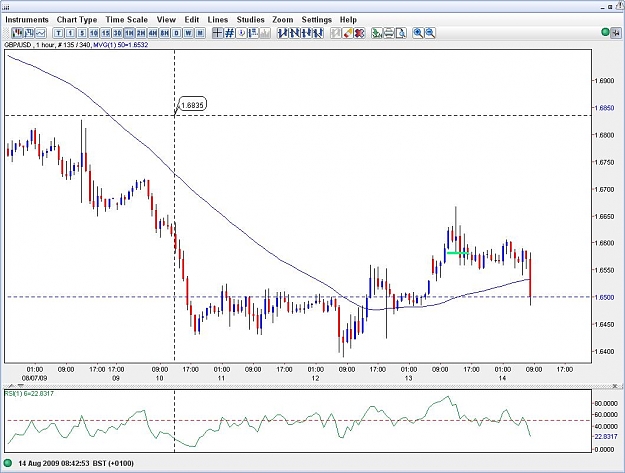625x473 pixels.
Task: Zoom out with the minus magnifier
Action: (x=430, y=33)
